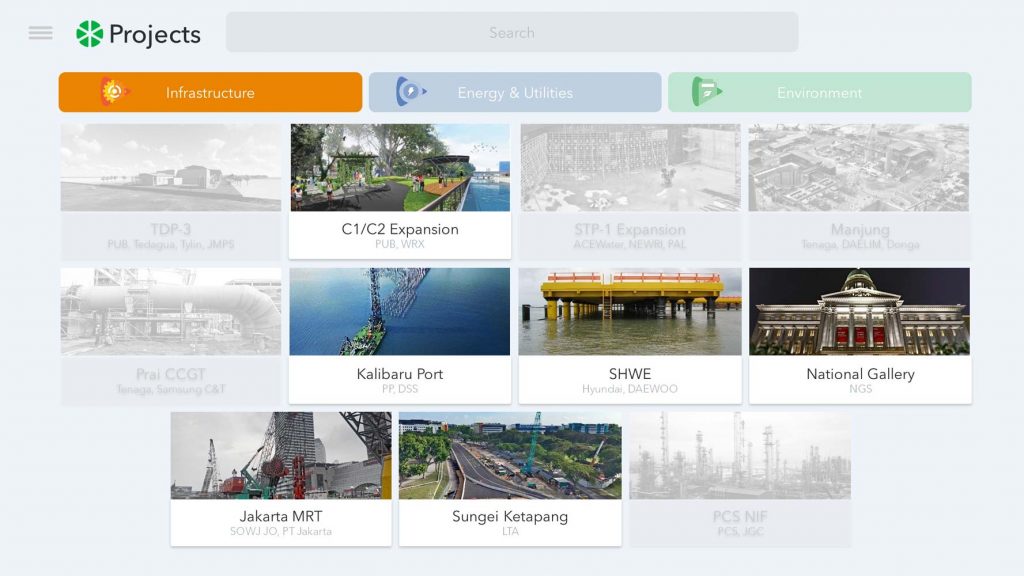
Task: Select the Infrastructure tab
Action: pos(210,92)
